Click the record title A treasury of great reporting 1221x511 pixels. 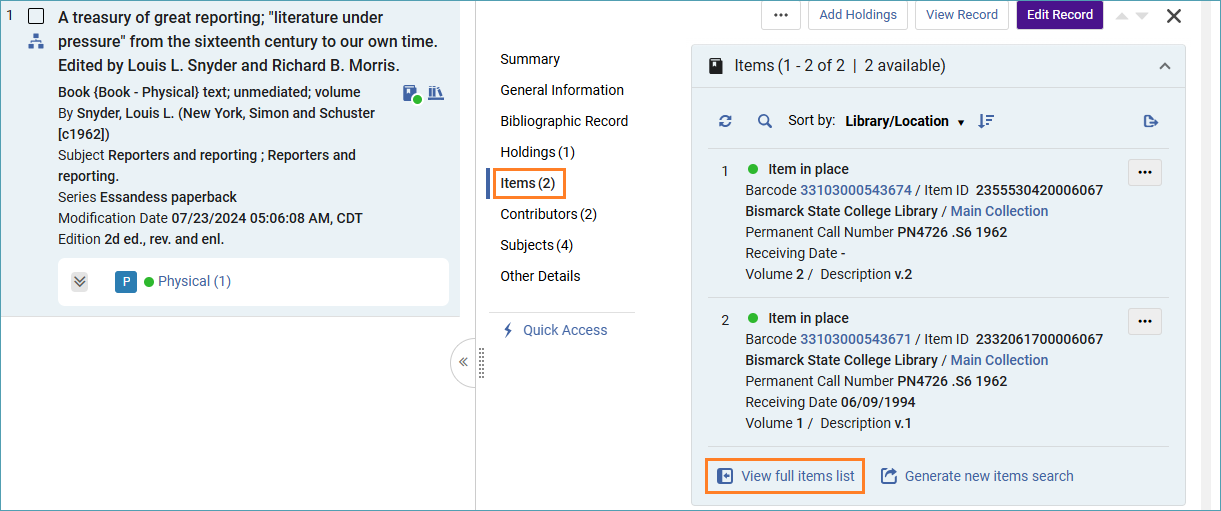[248, 42]
